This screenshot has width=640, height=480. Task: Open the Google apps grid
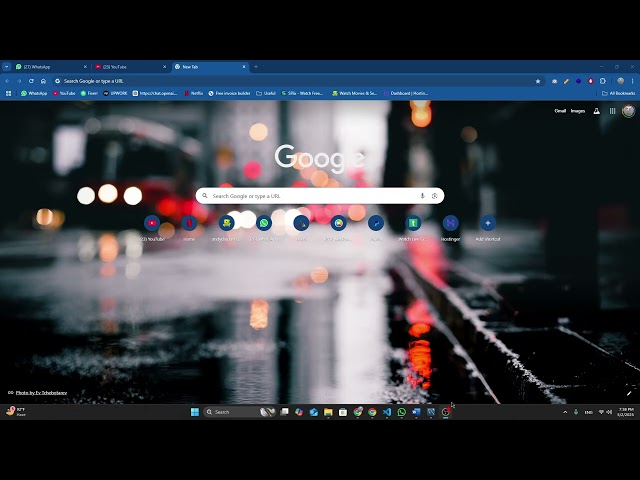coord(613,111)
